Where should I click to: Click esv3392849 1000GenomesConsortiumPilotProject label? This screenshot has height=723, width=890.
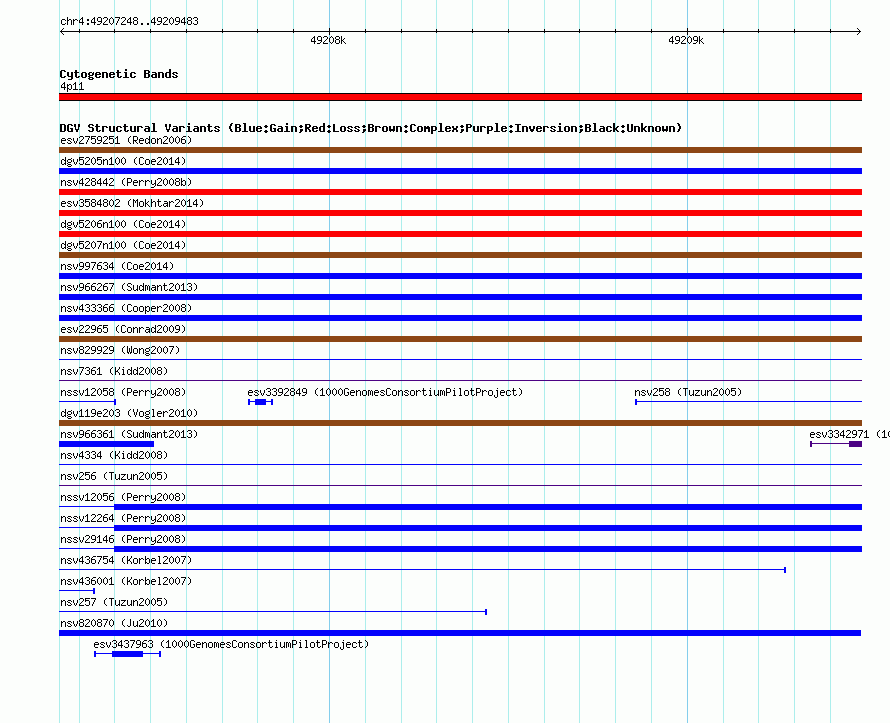tap(385, 392)
